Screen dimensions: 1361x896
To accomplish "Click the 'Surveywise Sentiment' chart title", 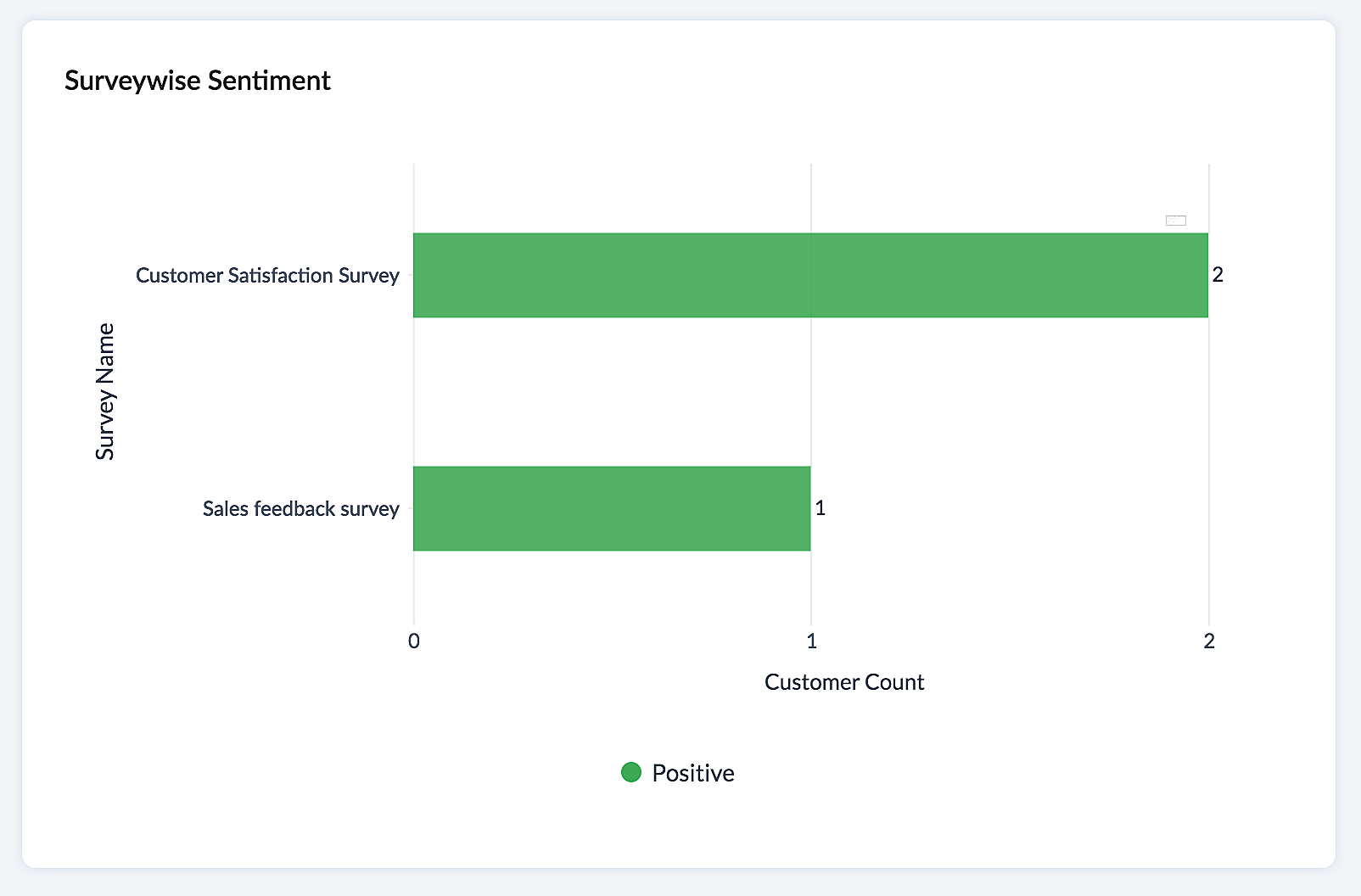I will pyautogui.click(x=198, y=81).
